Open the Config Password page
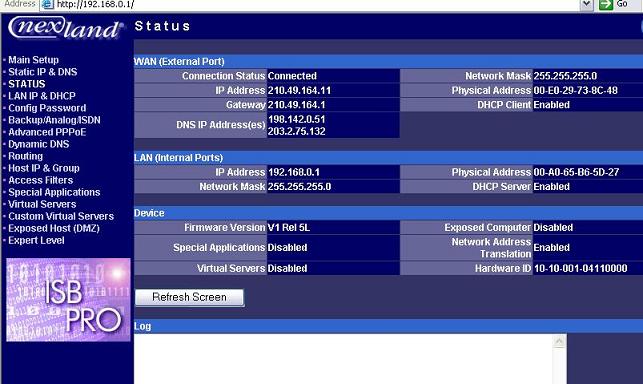 (47, 108)
